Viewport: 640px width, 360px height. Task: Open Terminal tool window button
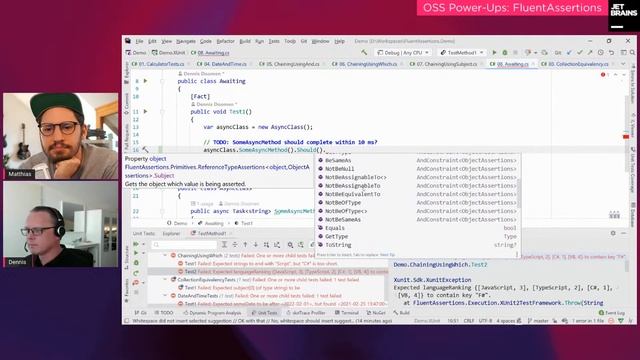click(x=347, y=313)
